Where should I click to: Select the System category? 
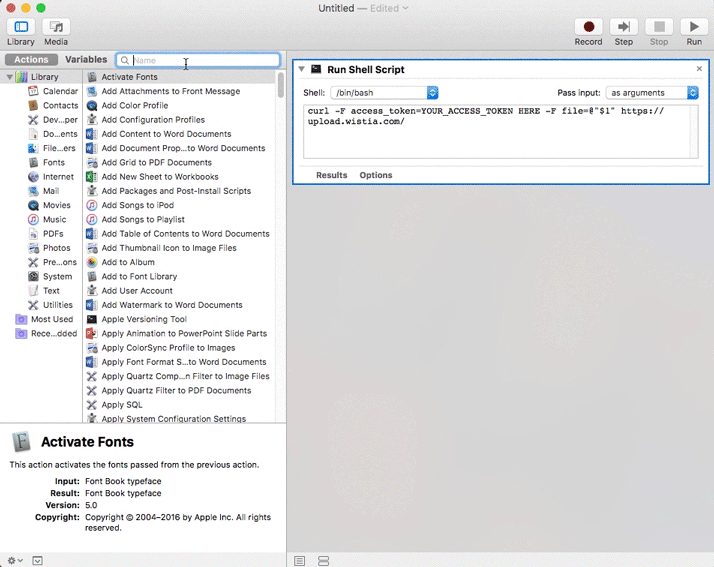coord(50,276)
